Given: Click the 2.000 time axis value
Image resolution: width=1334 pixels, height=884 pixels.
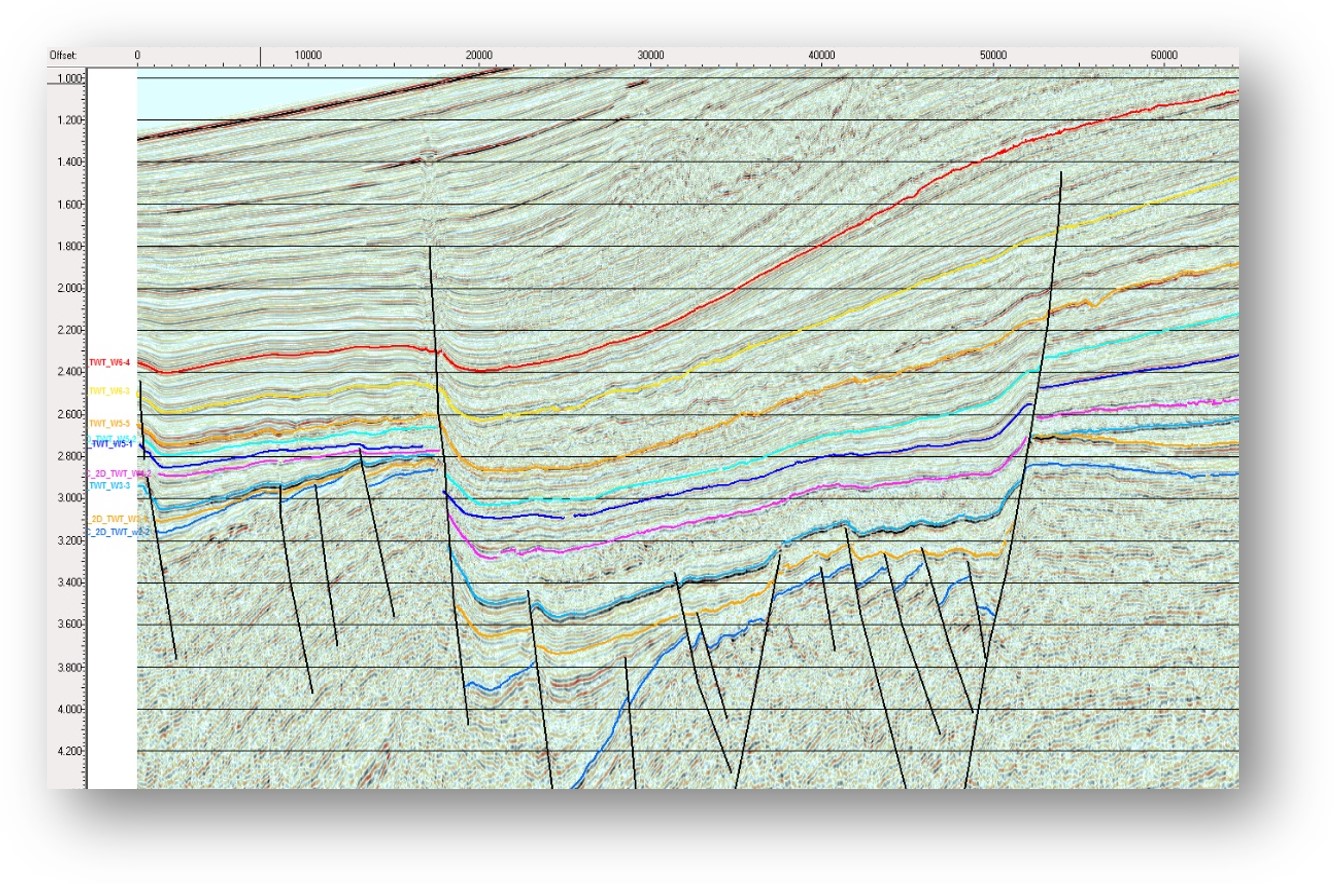Looking at the screenshot, I should (x=70, y=288).
